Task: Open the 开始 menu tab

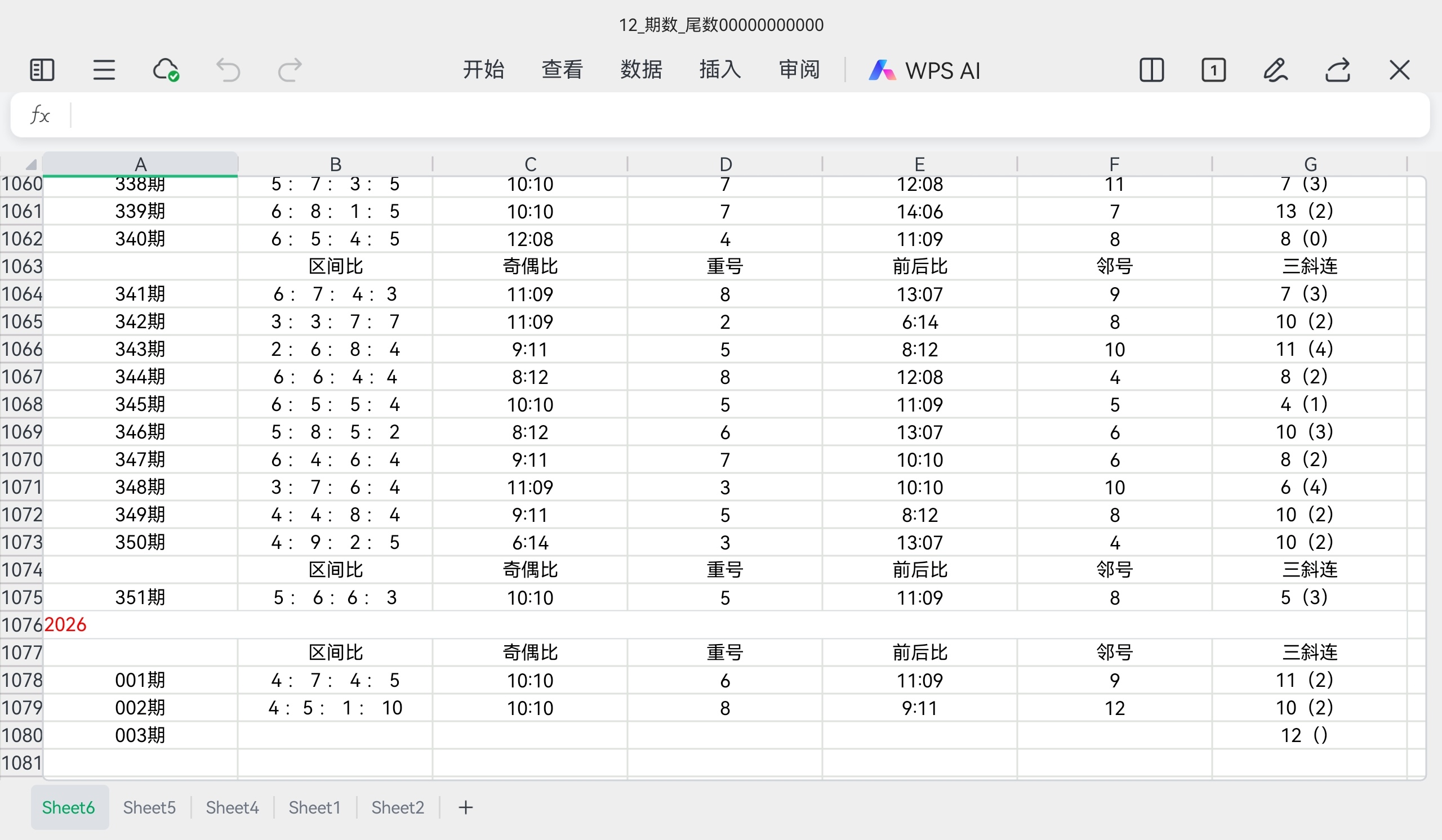Action: [483, 70]
